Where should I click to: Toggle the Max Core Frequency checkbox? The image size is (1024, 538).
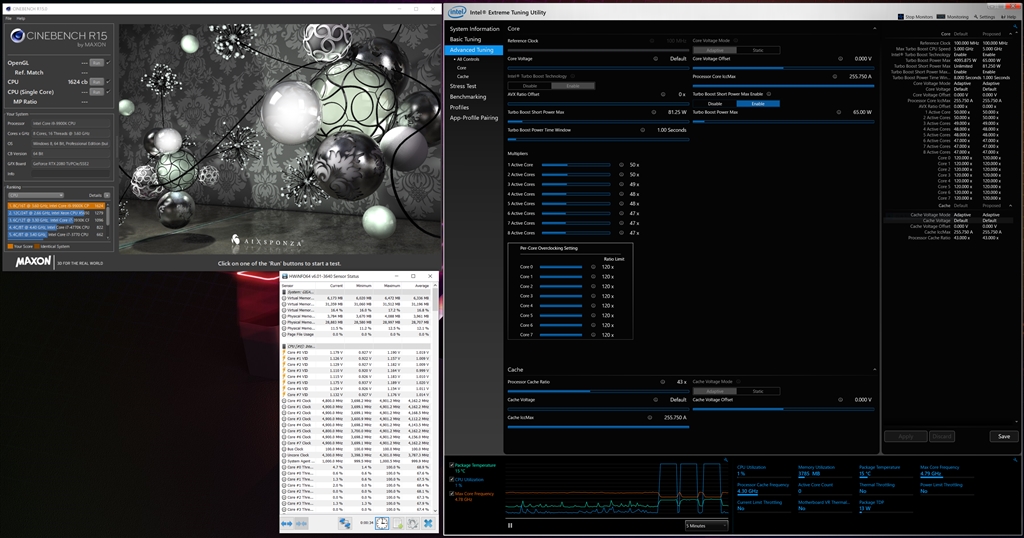tap(452, 493)
